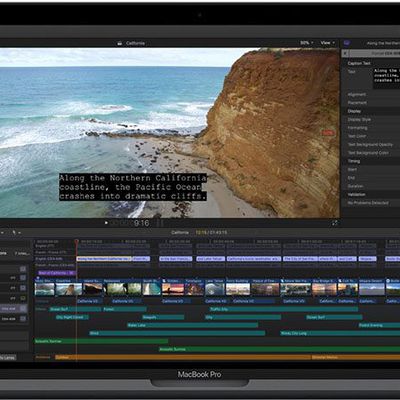Select the 'Mojave...' caption clip
Viewport: 400px width, 400px height.
367,259
